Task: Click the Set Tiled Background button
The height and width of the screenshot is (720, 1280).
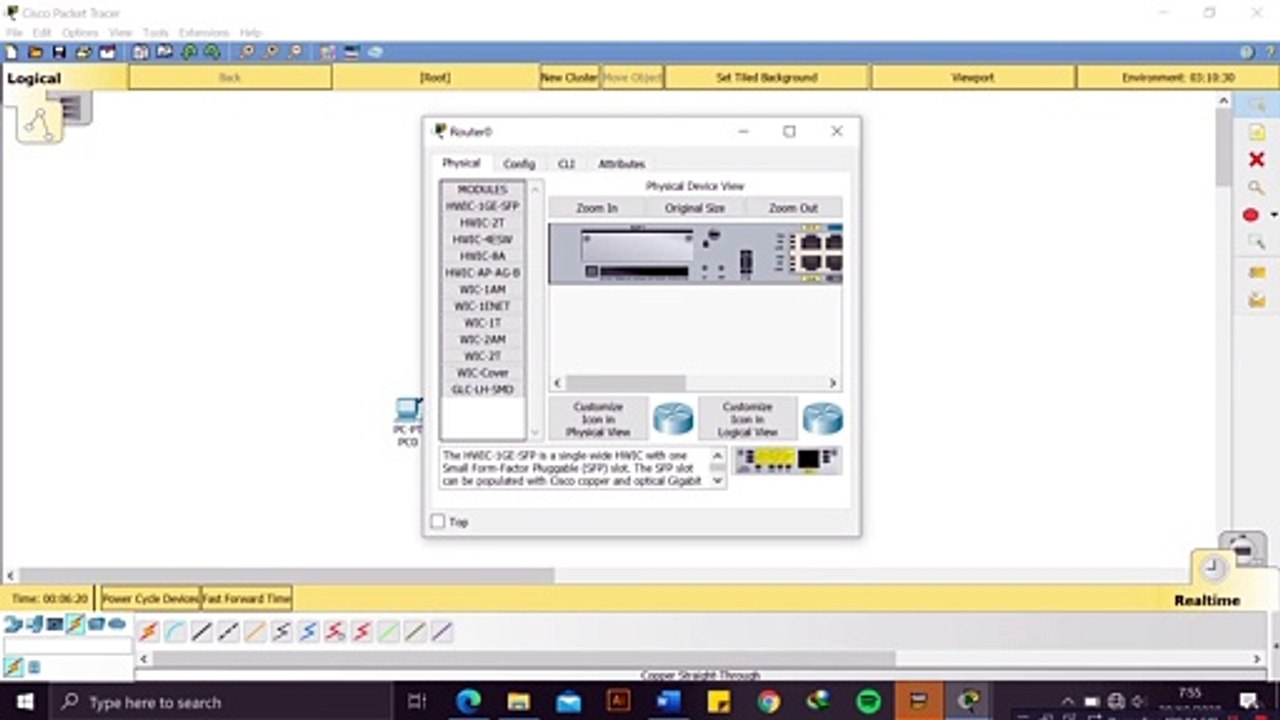Action: (x=767, y=77)
